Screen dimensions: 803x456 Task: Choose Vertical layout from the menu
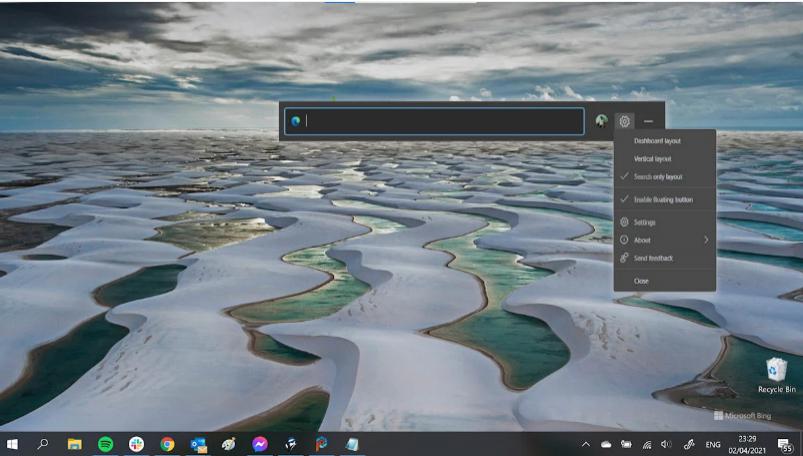(652, 159)
